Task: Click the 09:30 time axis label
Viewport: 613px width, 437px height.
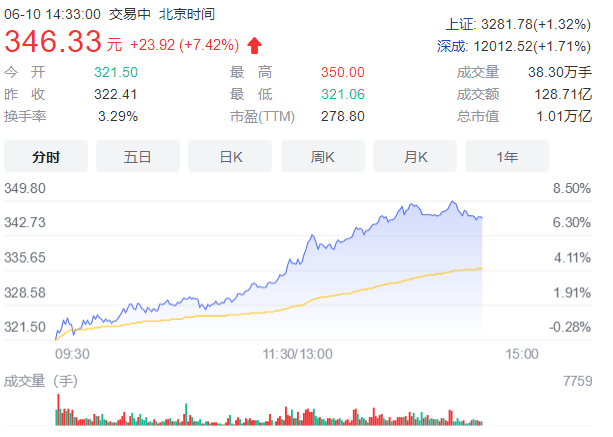Action: [x=72, y=353]
